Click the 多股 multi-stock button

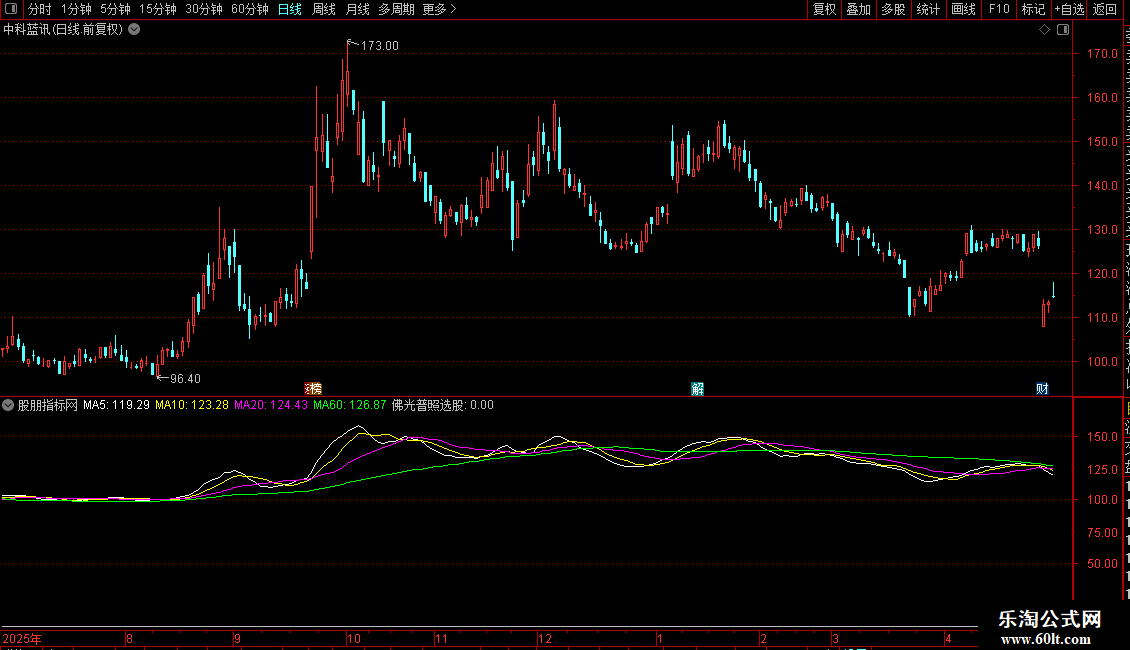(893, 9)
